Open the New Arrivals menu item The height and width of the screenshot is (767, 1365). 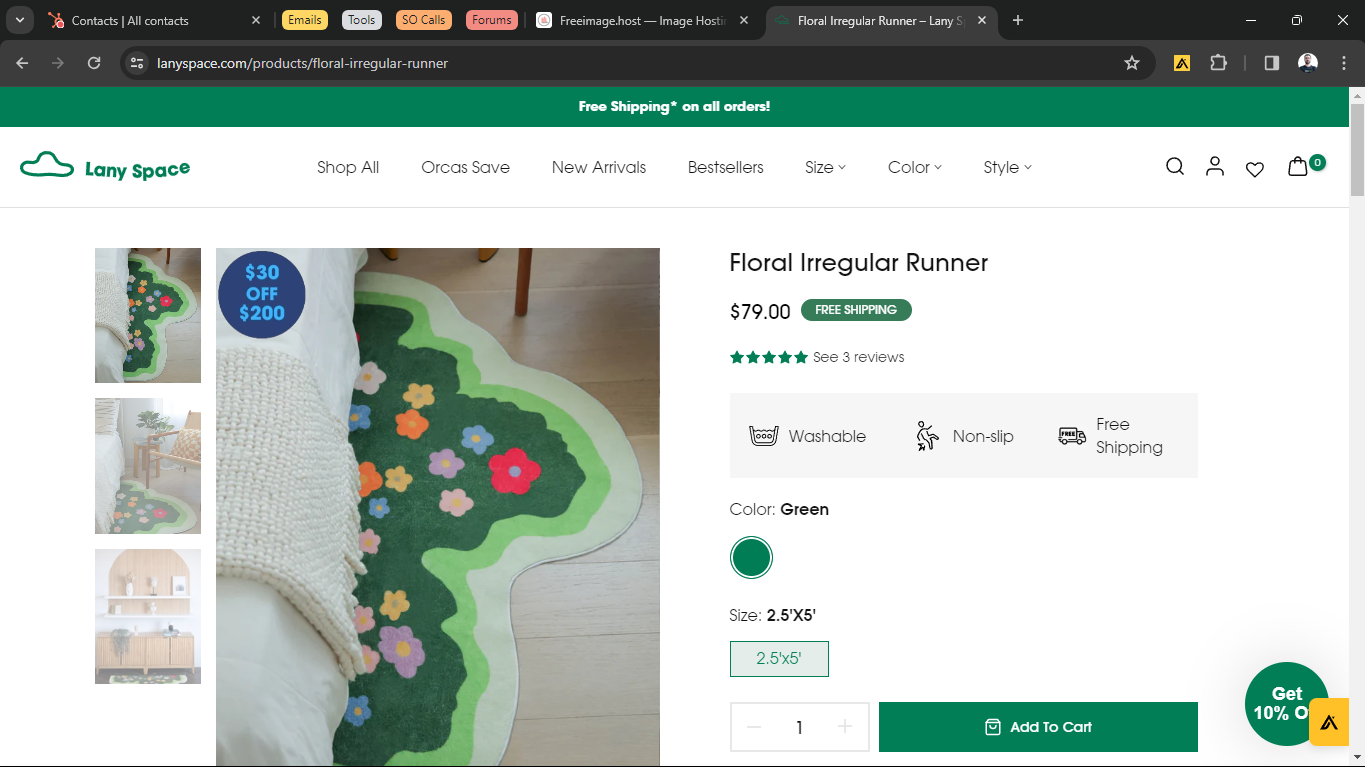pyautogui.click(x=599, y=167)
